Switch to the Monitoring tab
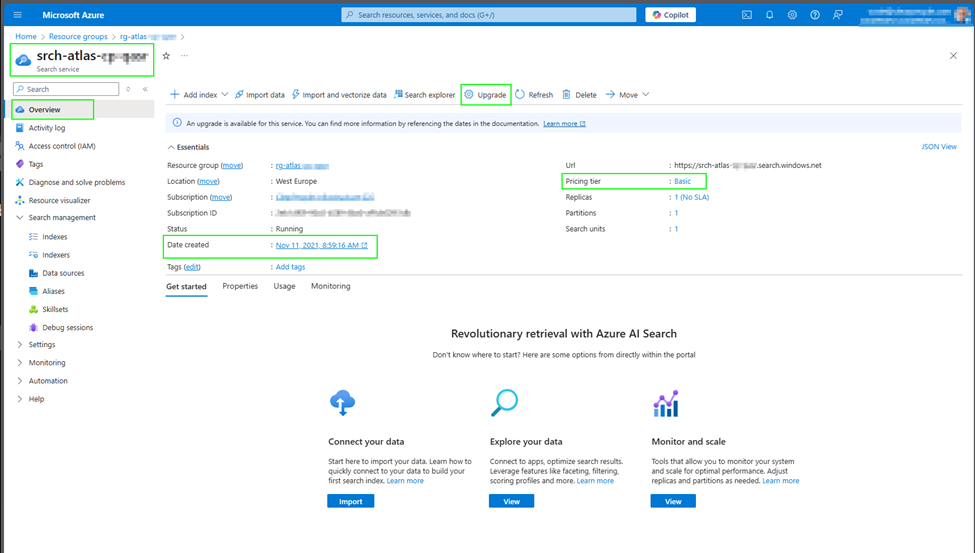Image resolution: width=975 pixels, height=553 pixels. [330, 286]
